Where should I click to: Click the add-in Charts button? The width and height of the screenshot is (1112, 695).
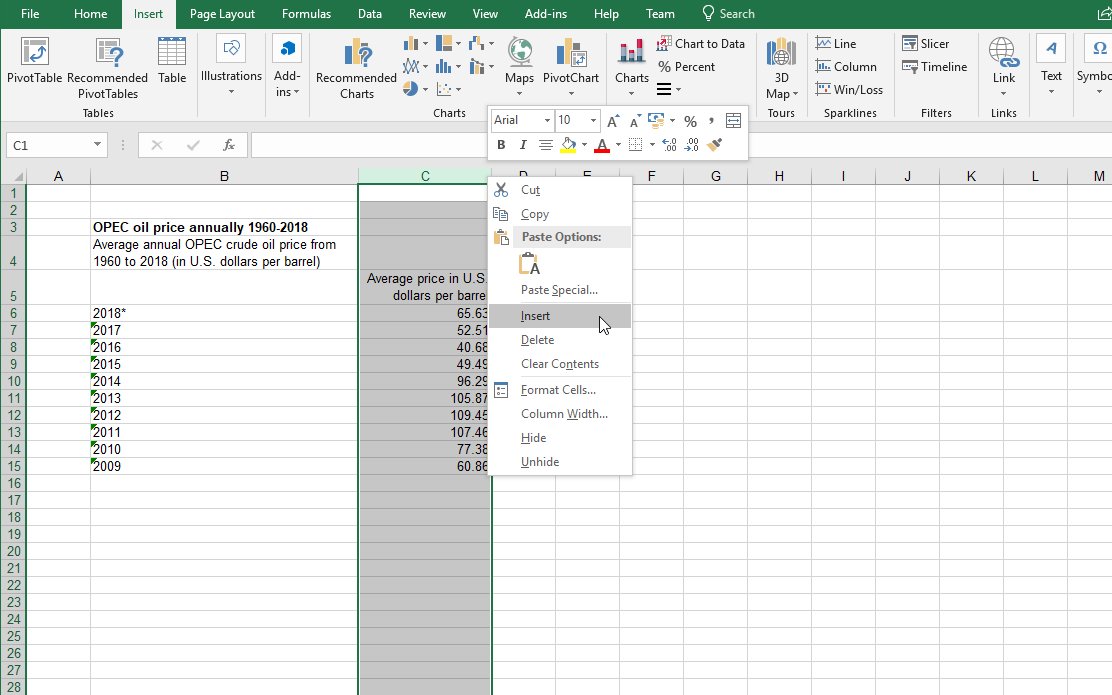(631, 67)
